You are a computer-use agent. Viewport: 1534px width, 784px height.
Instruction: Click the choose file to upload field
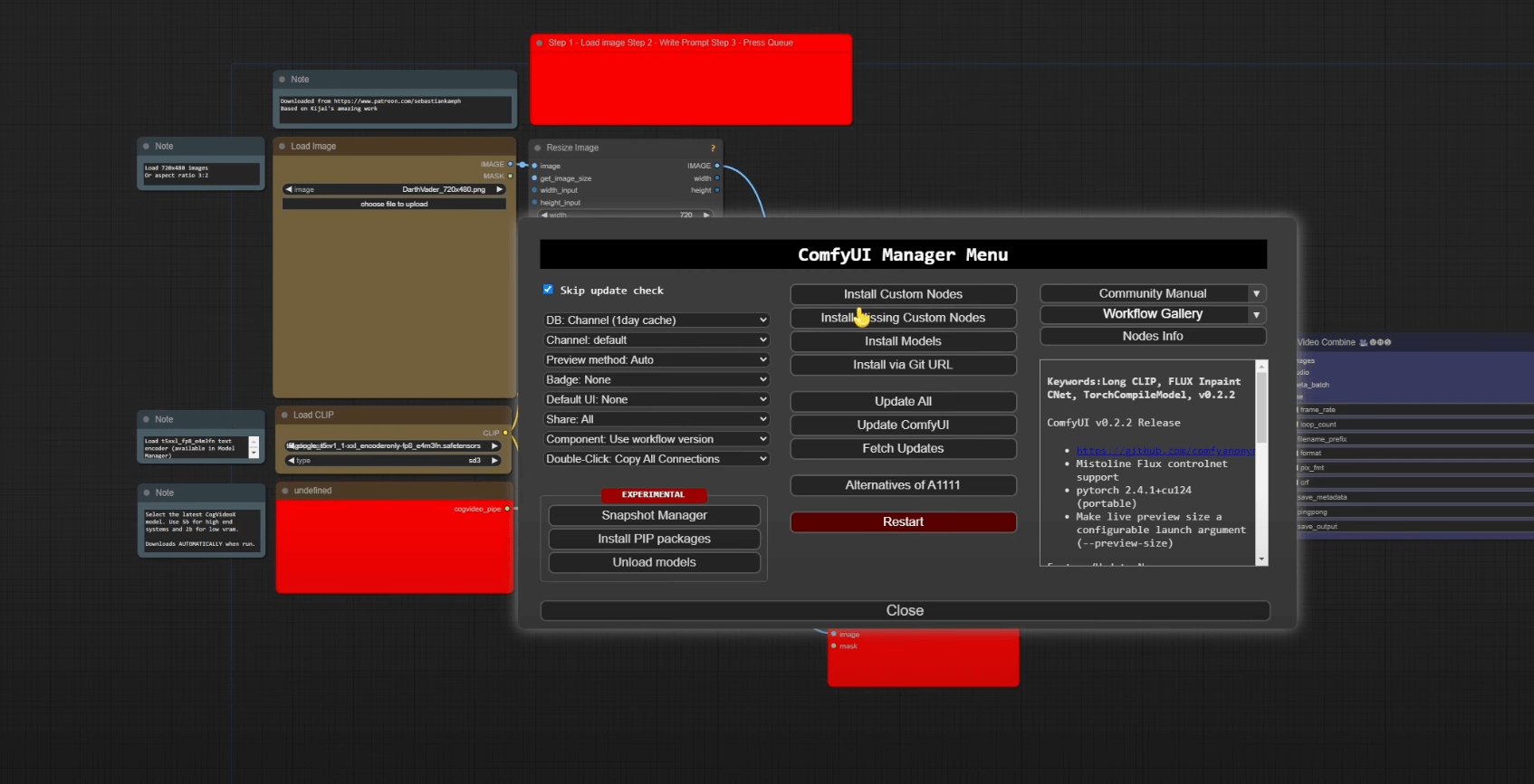click(394, 205)
